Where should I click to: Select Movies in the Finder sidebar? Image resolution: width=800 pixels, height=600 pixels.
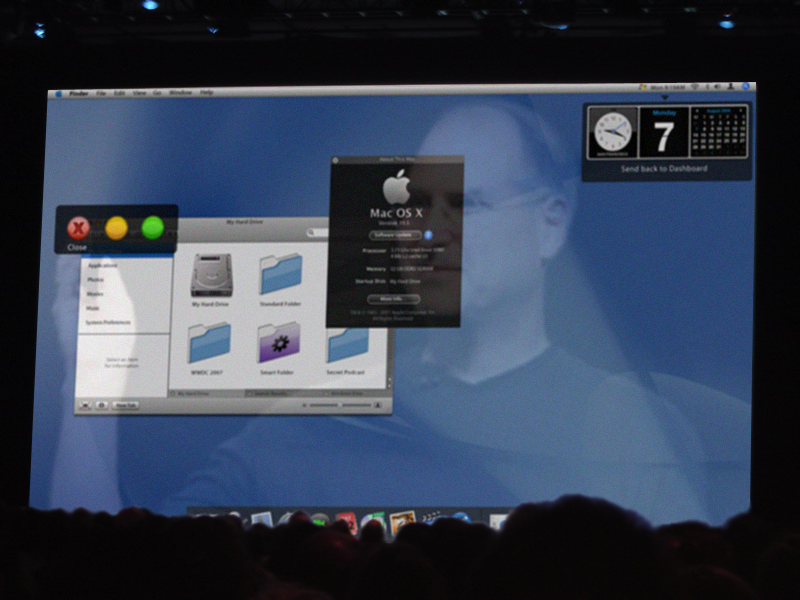click(x=95, y=294)
